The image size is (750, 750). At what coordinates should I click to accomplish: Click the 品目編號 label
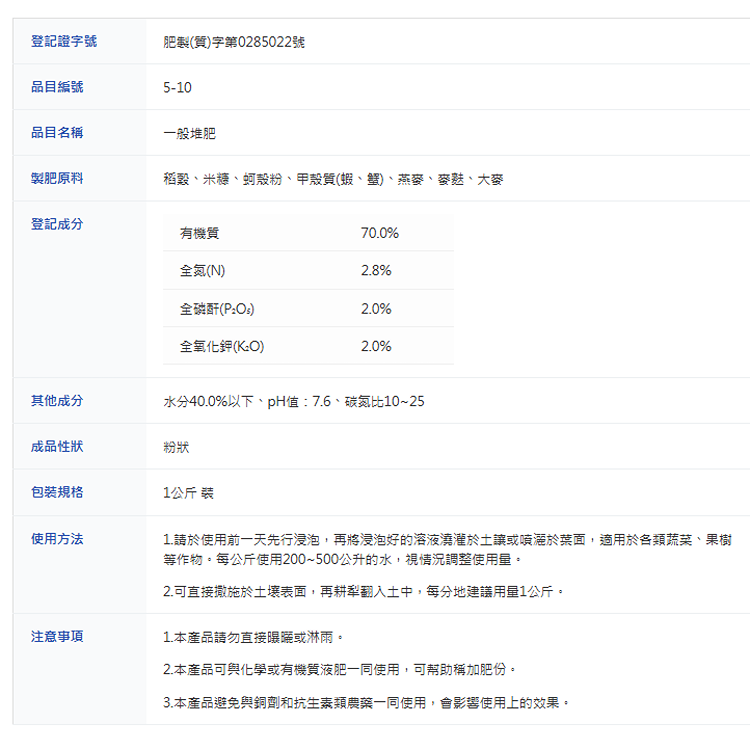[57, 87]
